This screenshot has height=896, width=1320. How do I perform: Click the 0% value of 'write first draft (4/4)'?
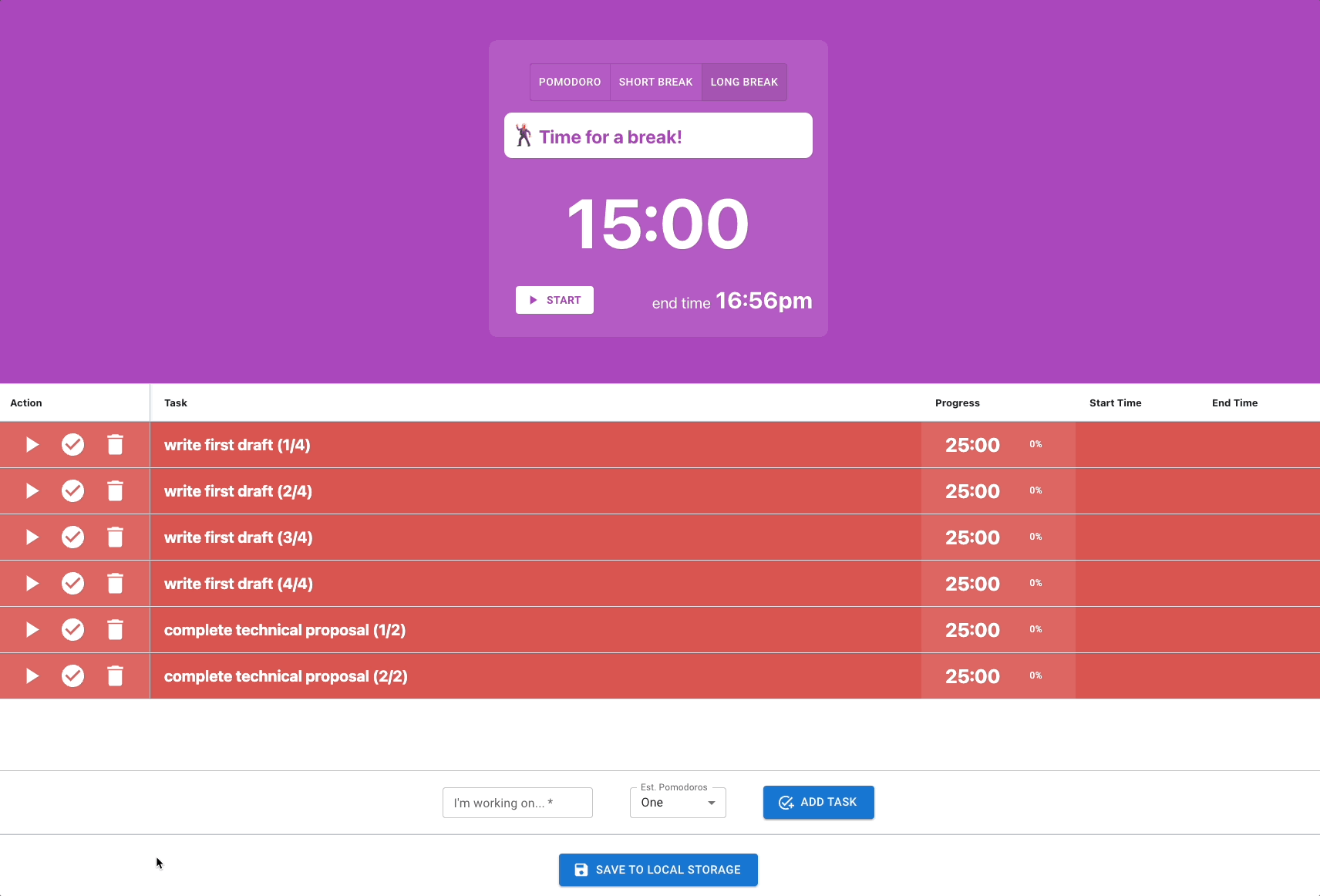(x=1035, y=583)
